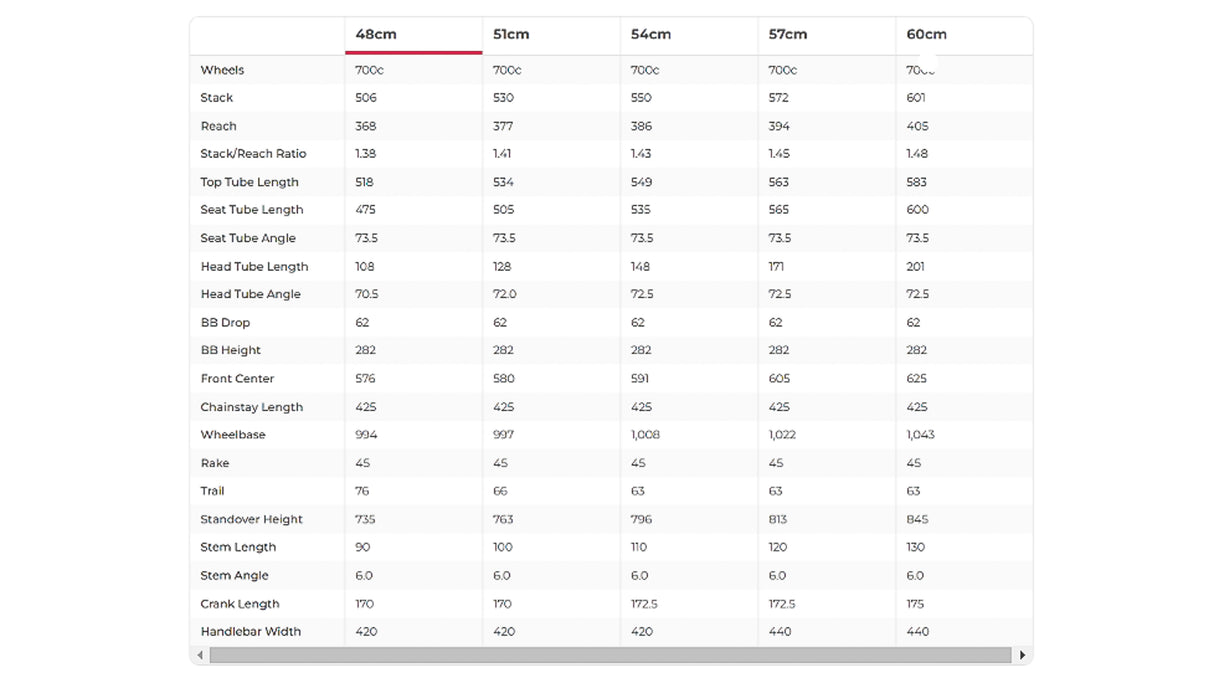Select the Head Tube Angle row label
Viewport: 1214px width, 683px height.
pos(250,294)
